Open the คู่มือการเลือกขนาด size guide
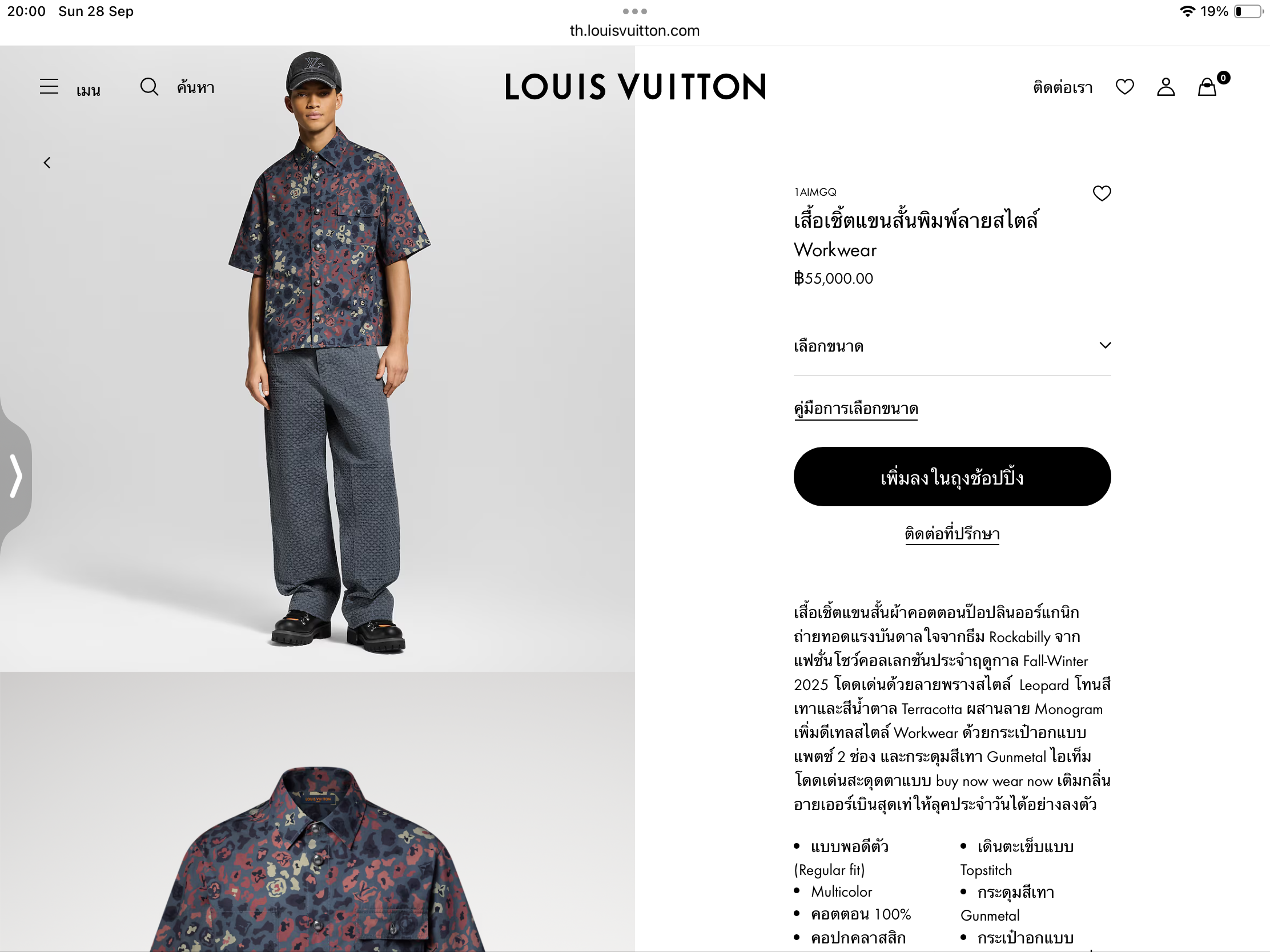 856,409
